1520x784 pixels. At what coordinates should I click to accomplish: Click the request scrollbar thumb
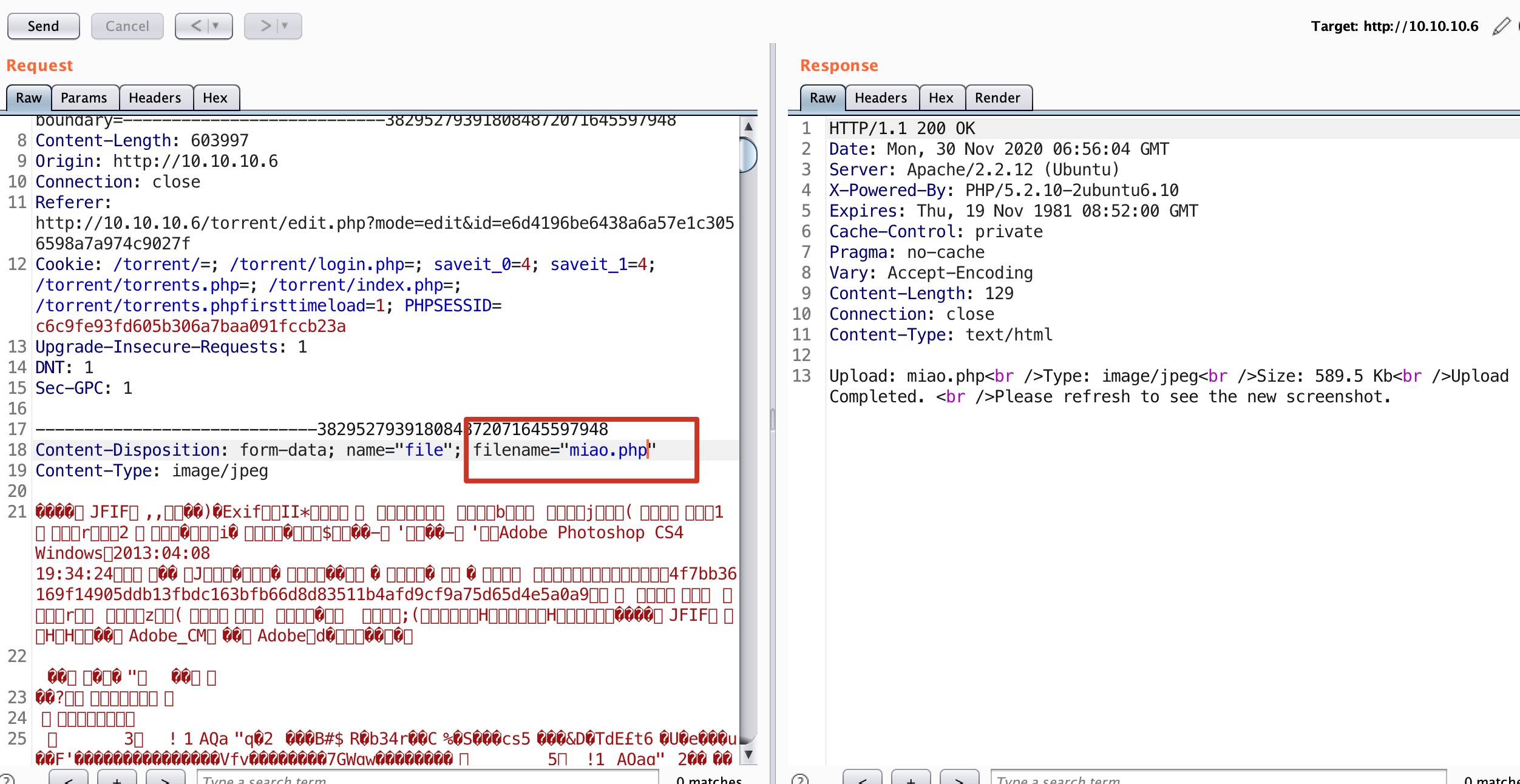pos(748,155)
